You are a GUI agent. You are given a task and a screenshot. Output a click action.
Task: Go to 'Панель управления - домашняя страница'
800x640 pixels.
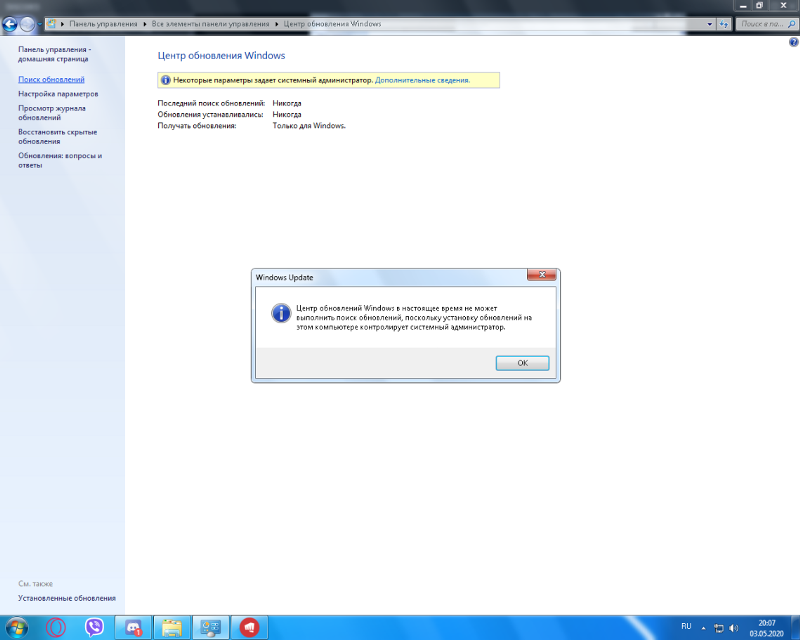[x=55, y=54]
